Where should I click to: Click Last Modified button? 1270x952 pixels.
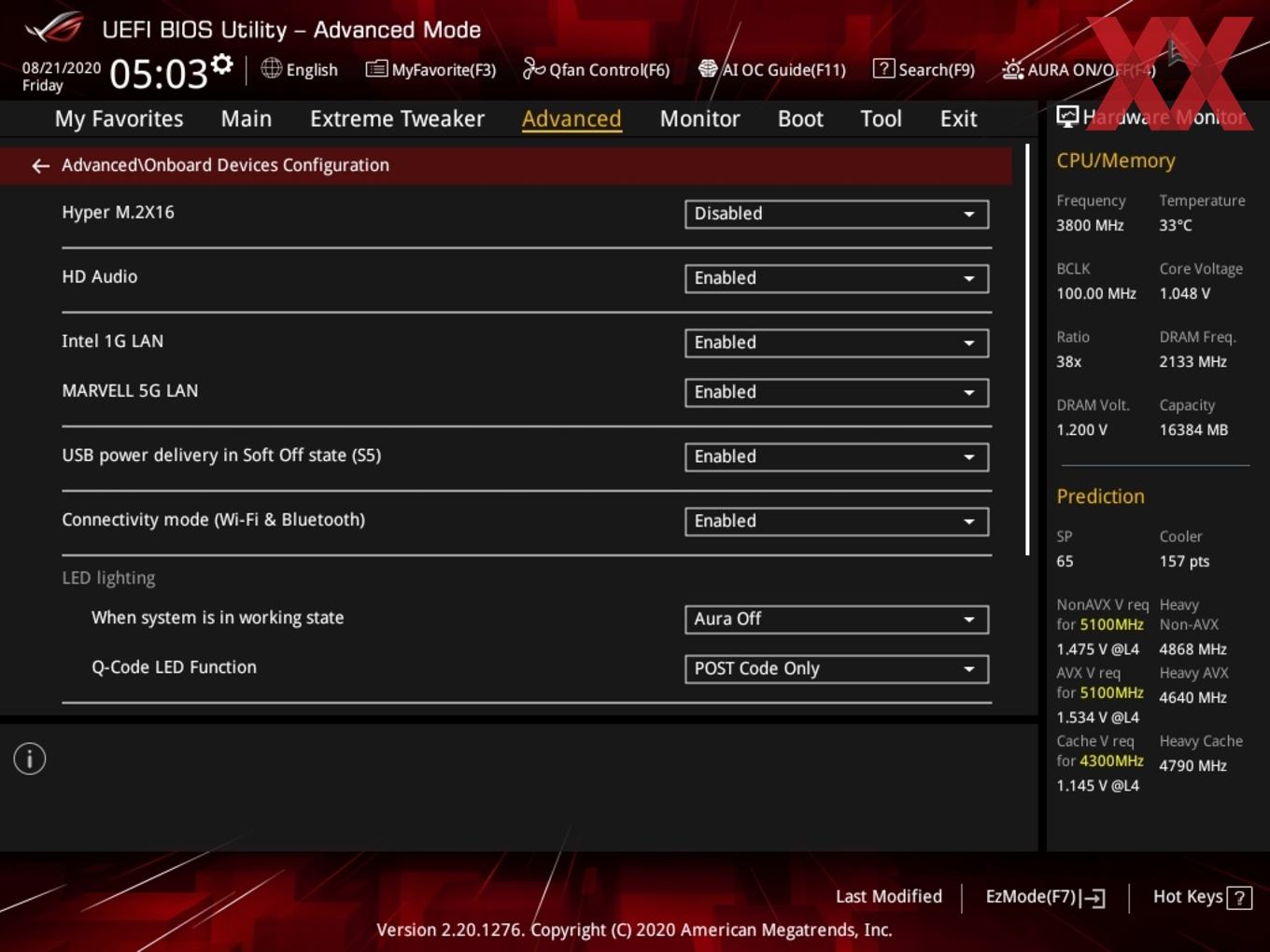pos(889,897)
